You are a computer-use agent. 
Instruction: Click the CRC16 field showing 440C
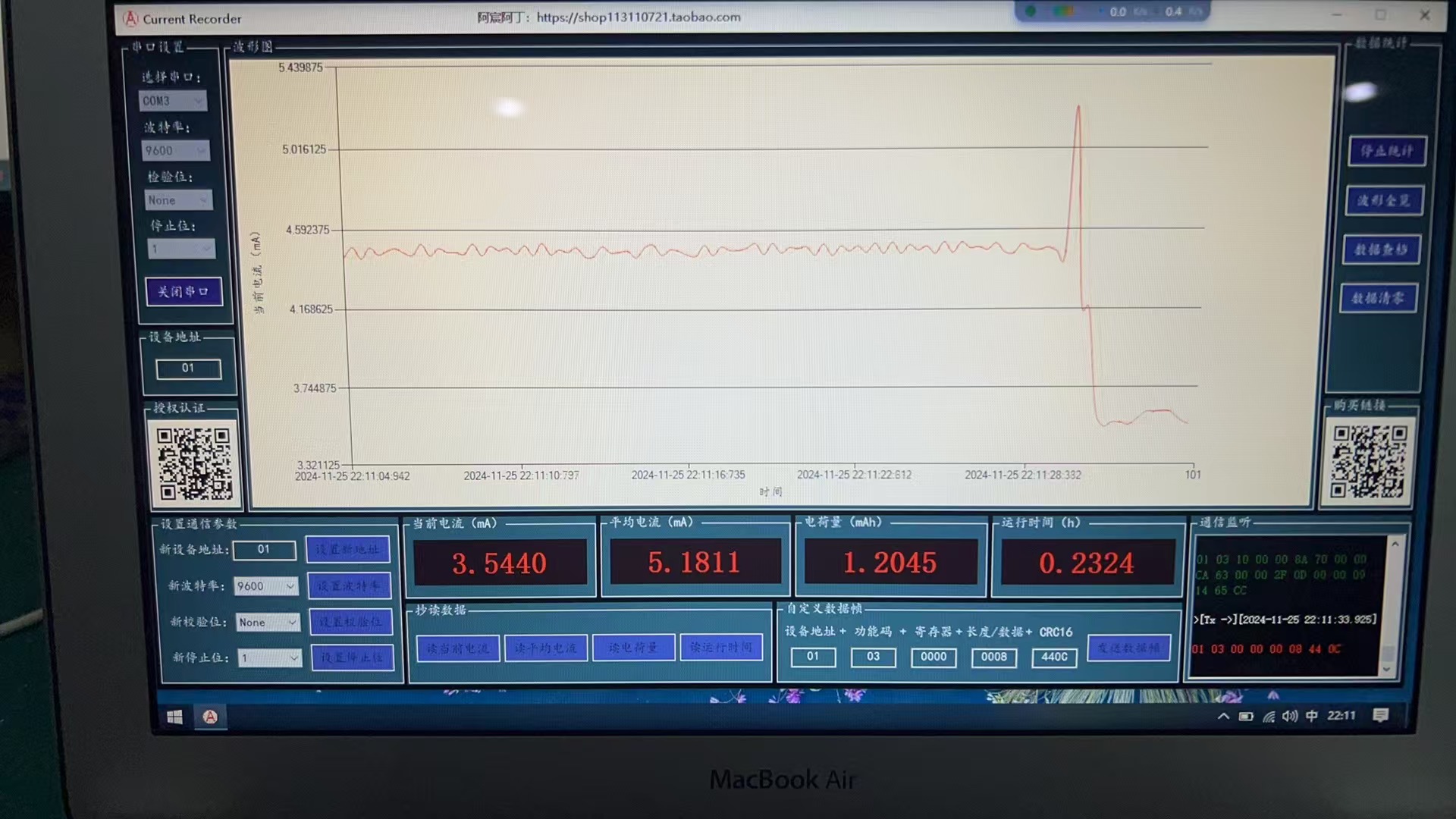[x=1054, y=657]
